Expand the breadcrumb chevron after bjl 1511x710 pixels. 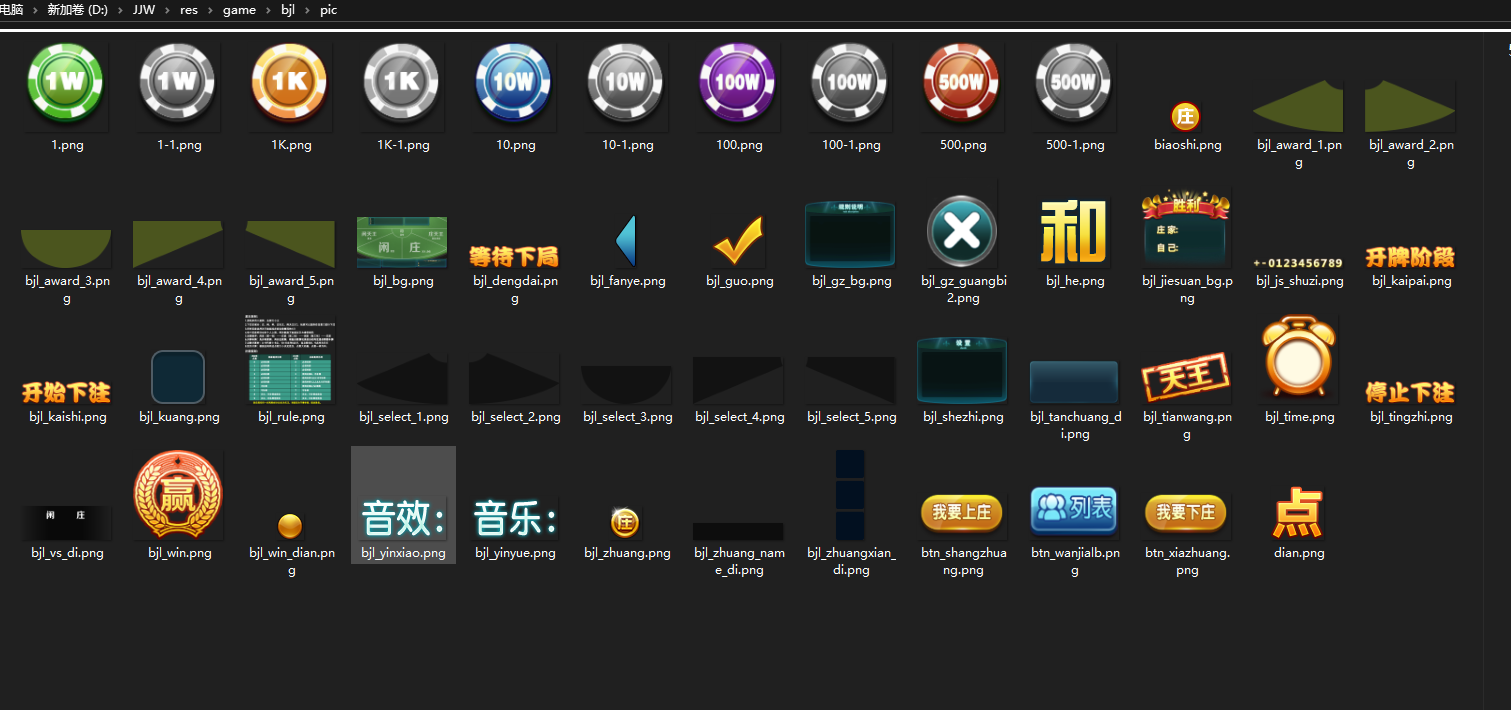click(307, 10)
